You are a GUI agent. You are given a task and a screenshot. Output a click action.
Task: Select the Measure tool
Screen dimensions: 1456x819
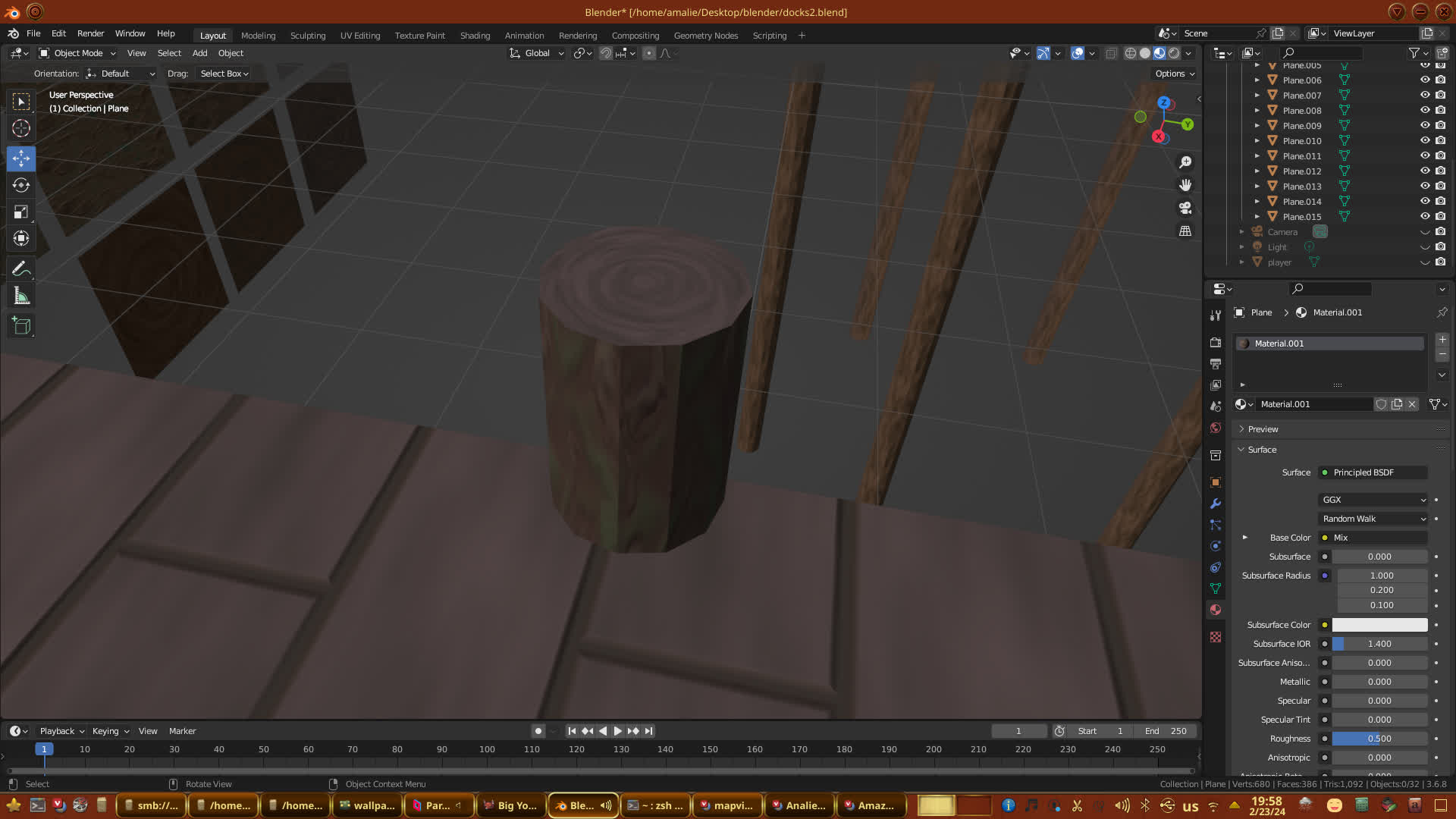(21, 297)
